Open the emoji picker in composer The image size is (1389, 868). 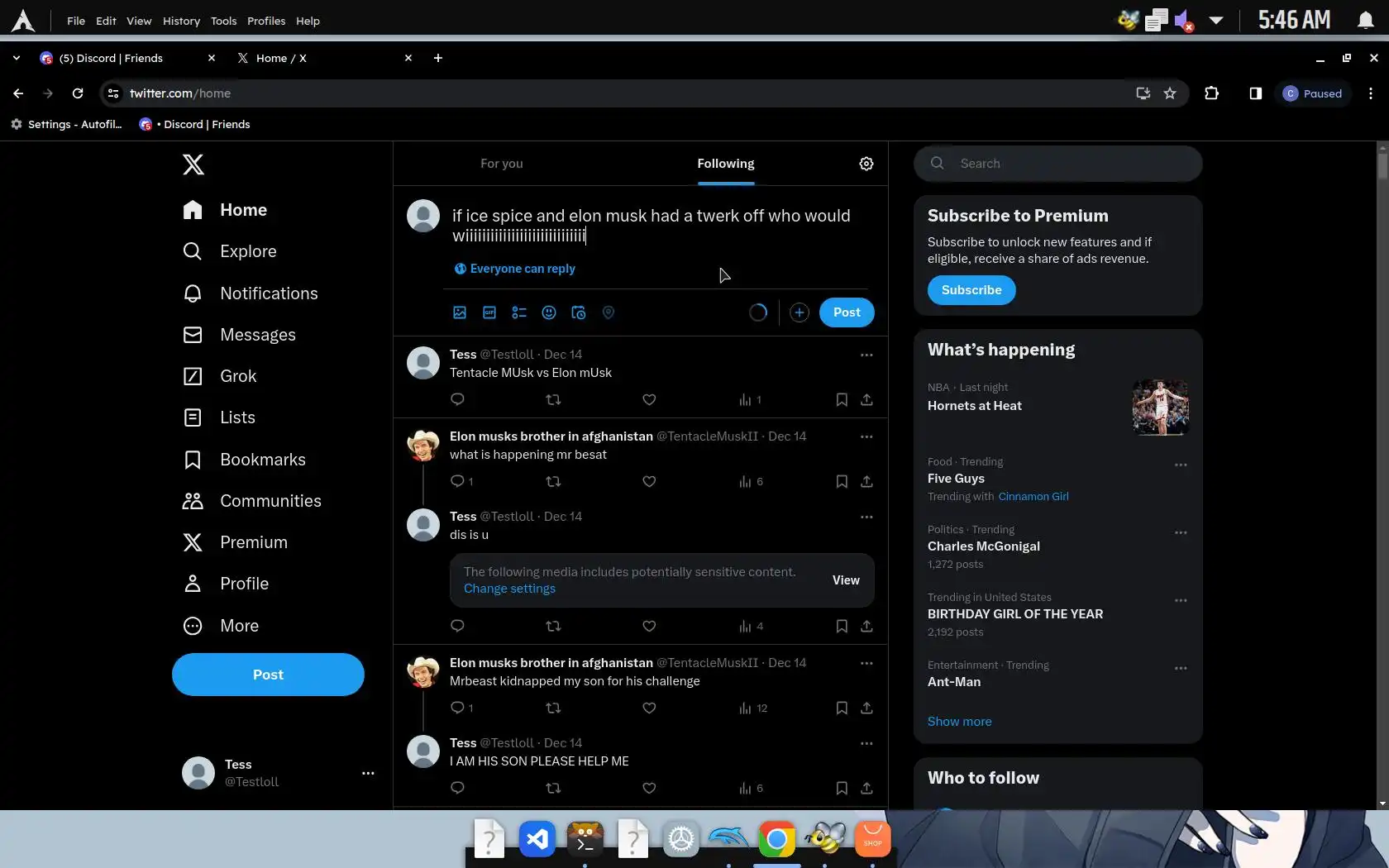[x=549, y=312]
